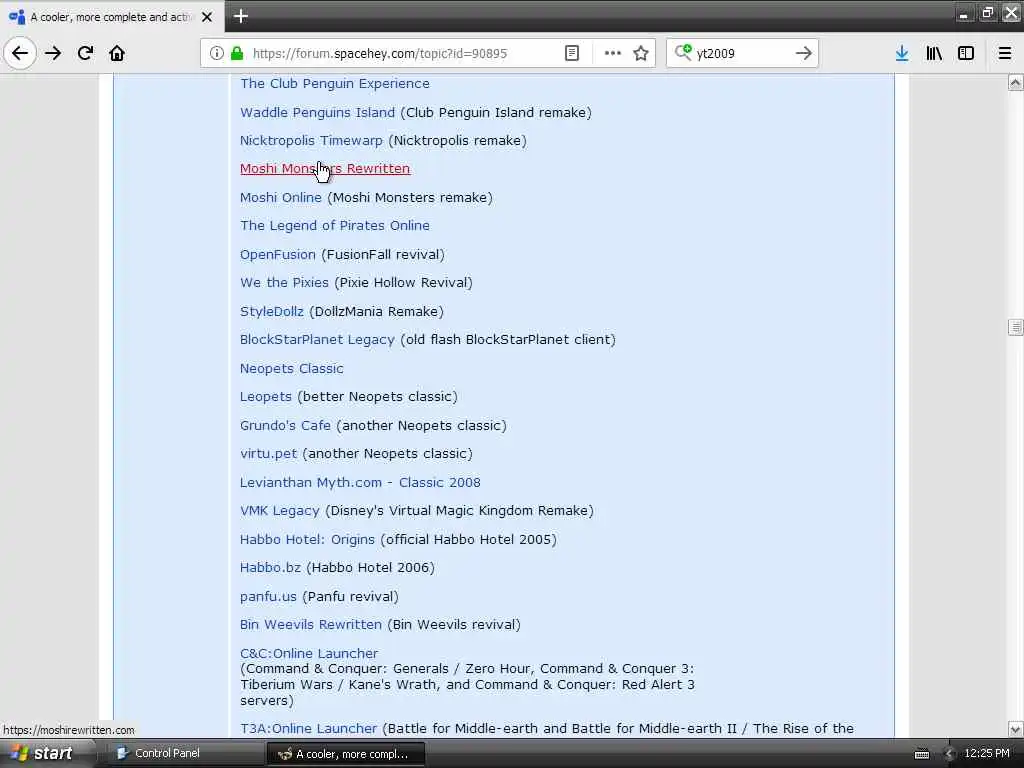Open The Club Penguin Experience link

pyautogui.click(x=334, y=84)
